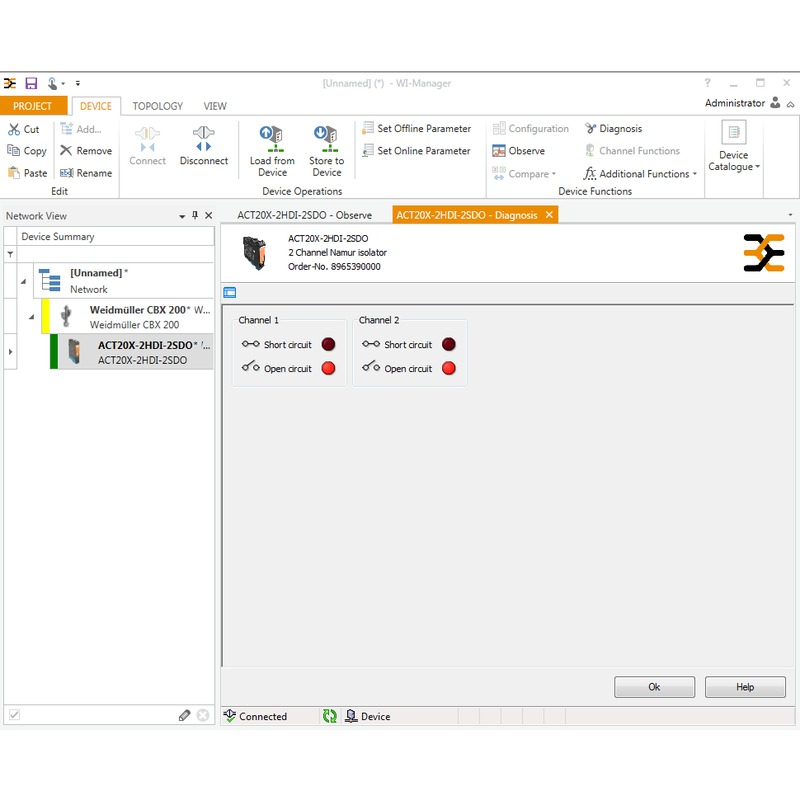Click the cancel circle icon in Network View

tap(203, 715)
